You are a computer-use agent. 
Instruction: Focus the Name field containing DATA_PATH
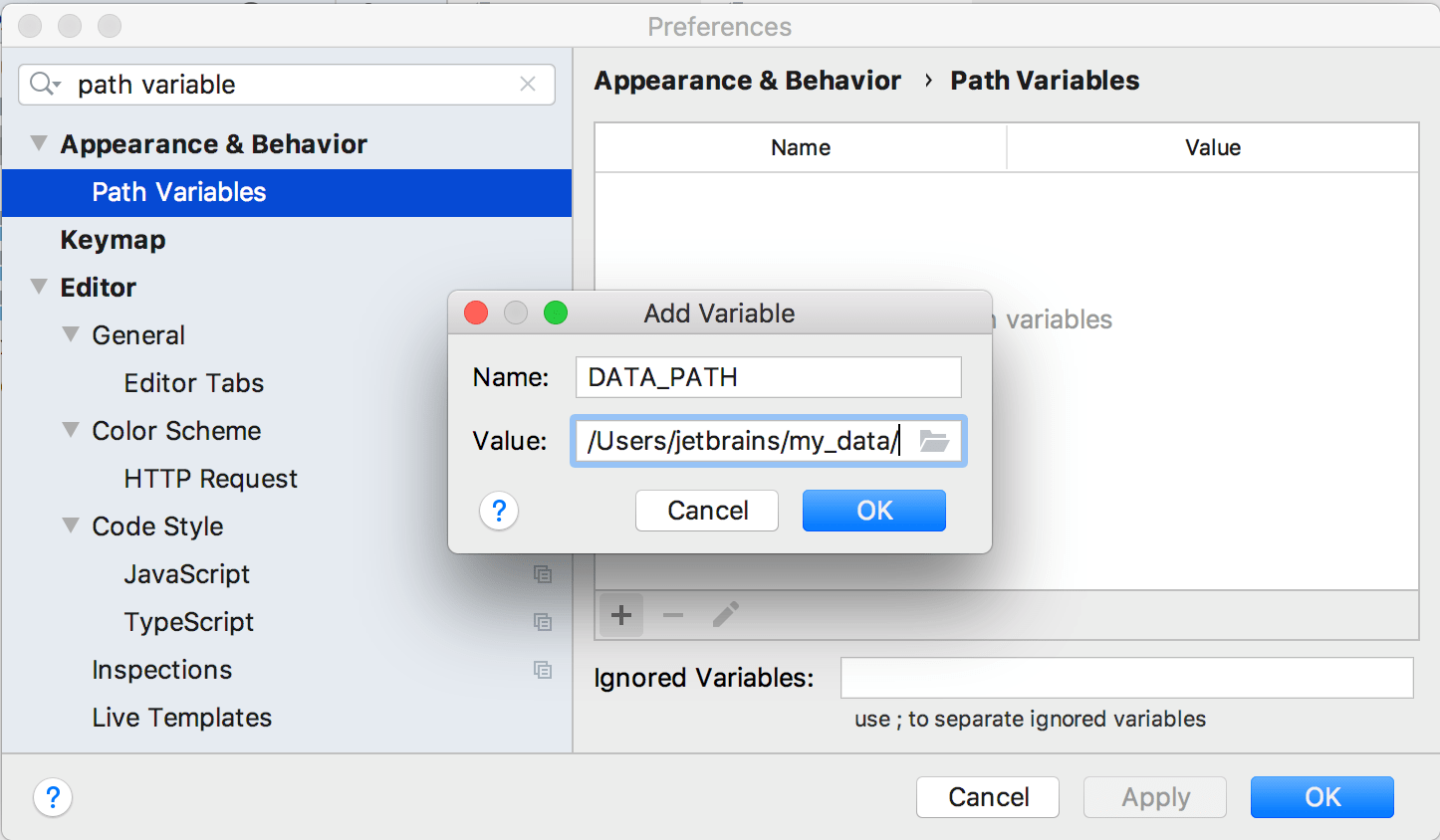coord(767,377)
